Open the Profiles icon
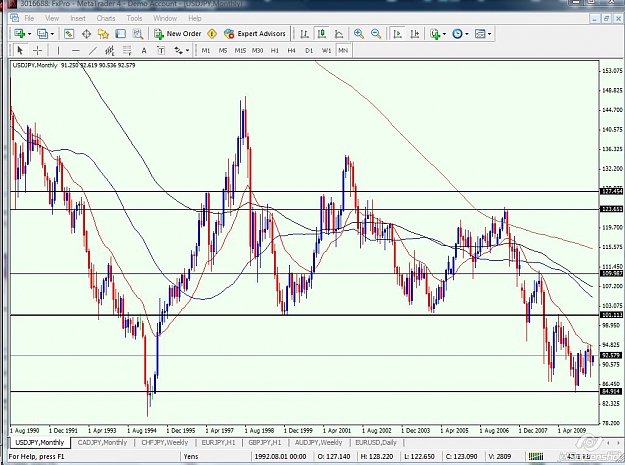Image resolution: width=625 pixels, height=465 pixels. pyautogui.click(x=42, y=34)
